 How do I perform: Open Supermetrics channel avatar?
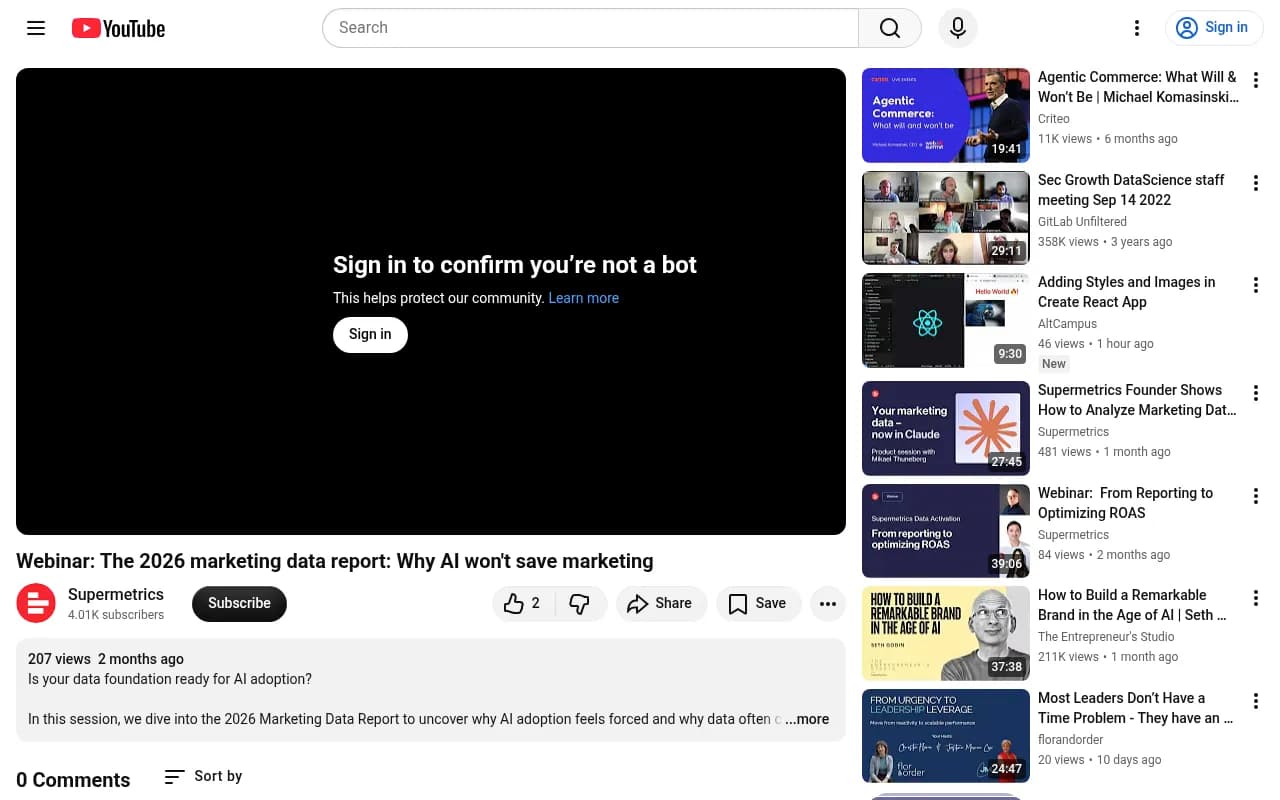36,603
